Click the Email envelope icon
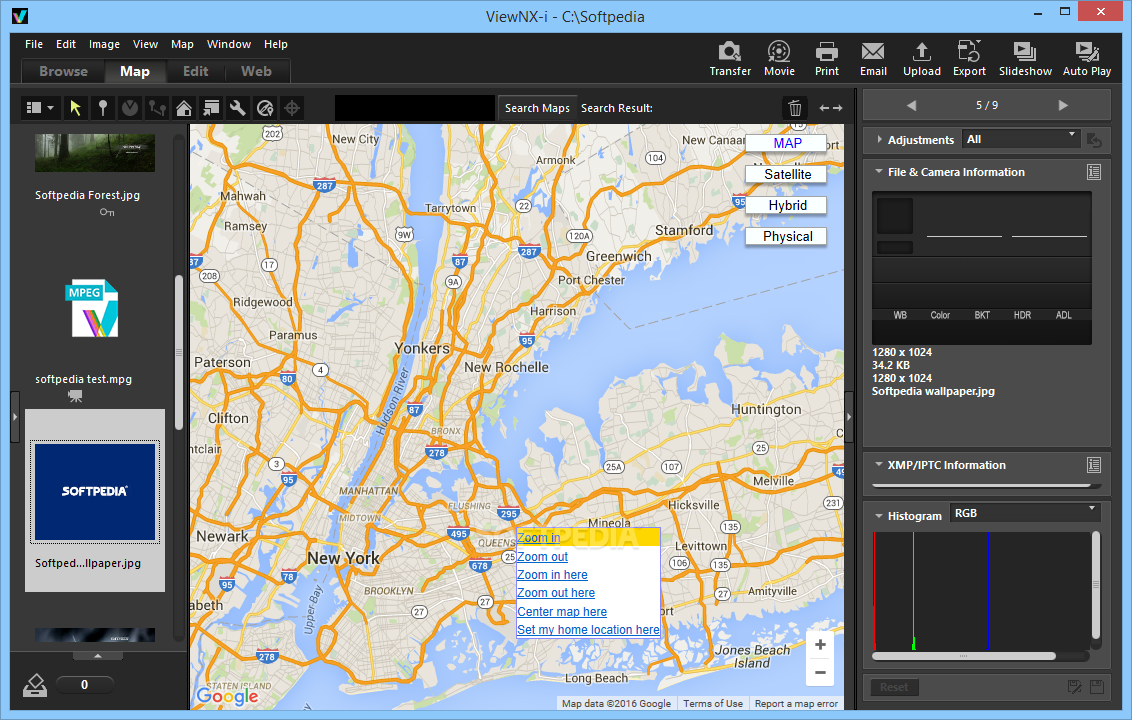The height and width of the screenshot is (720, 1132). coord(873,58)
